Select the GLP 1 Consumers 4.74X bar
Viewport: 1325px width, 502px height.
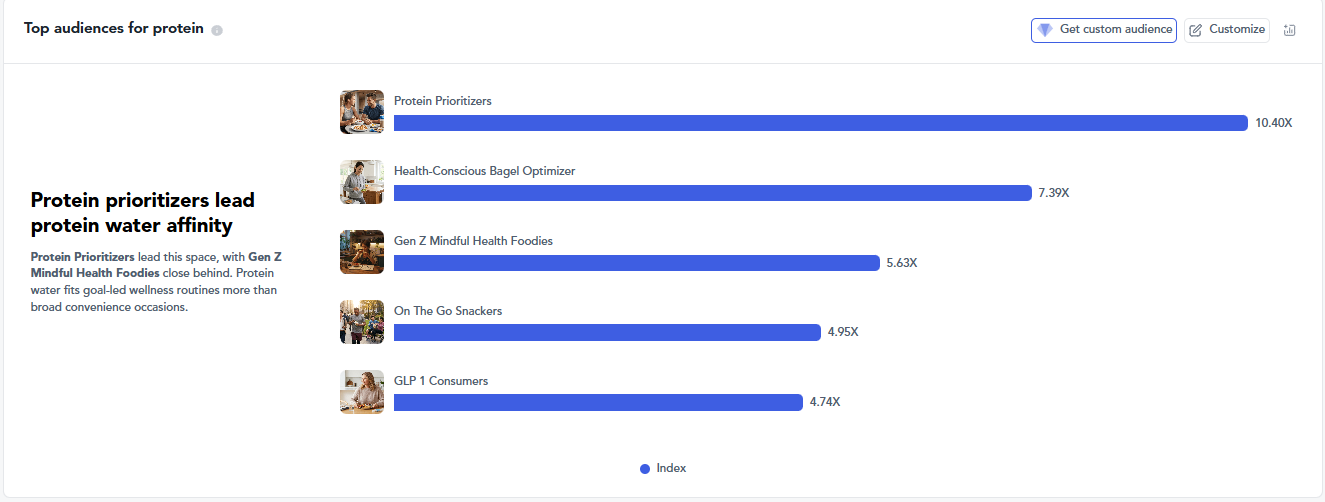[x=598, y=403]
